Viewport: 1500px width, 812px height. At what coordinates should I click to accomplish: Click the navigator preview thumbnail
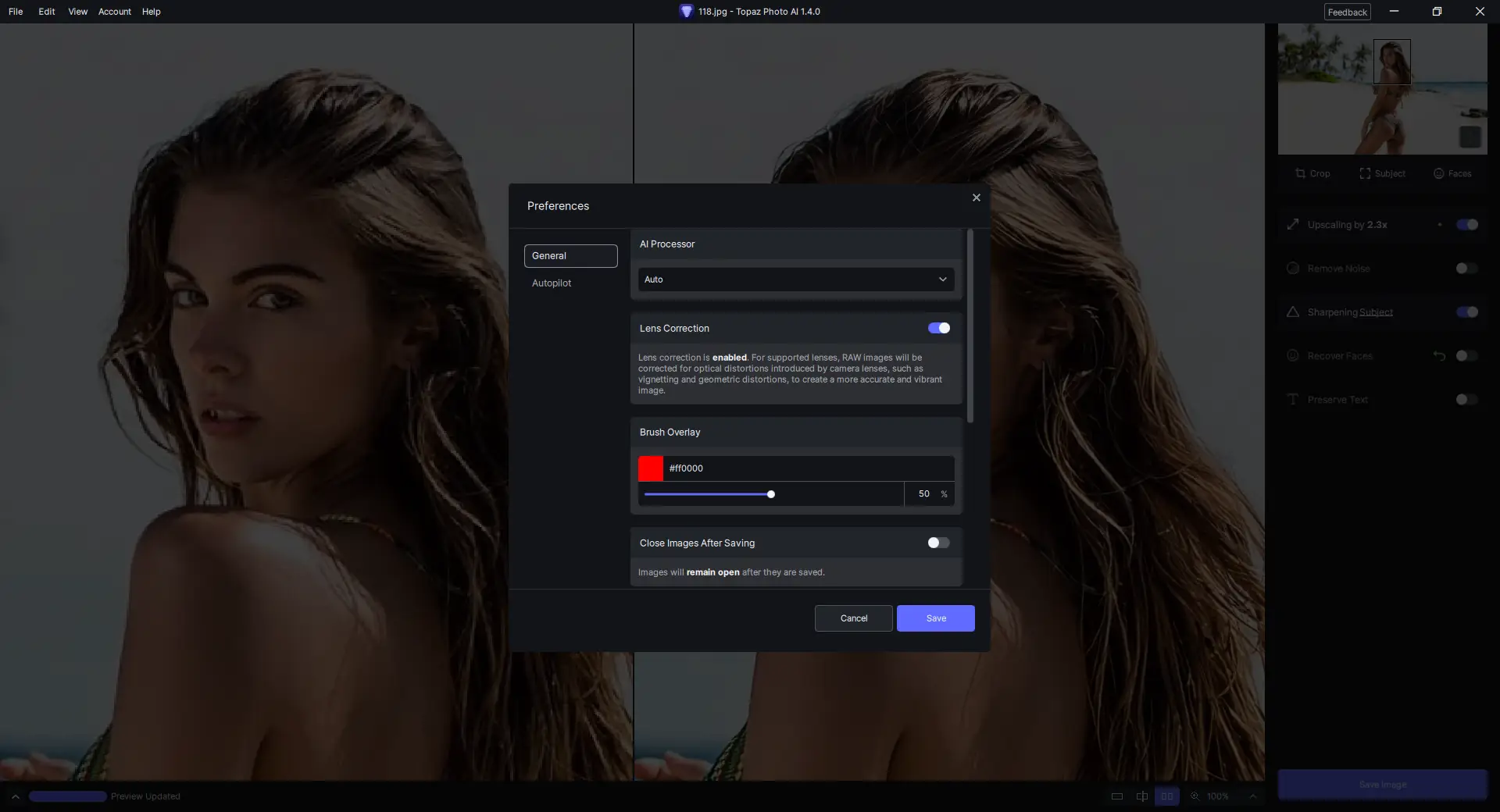click(1383, 89)
